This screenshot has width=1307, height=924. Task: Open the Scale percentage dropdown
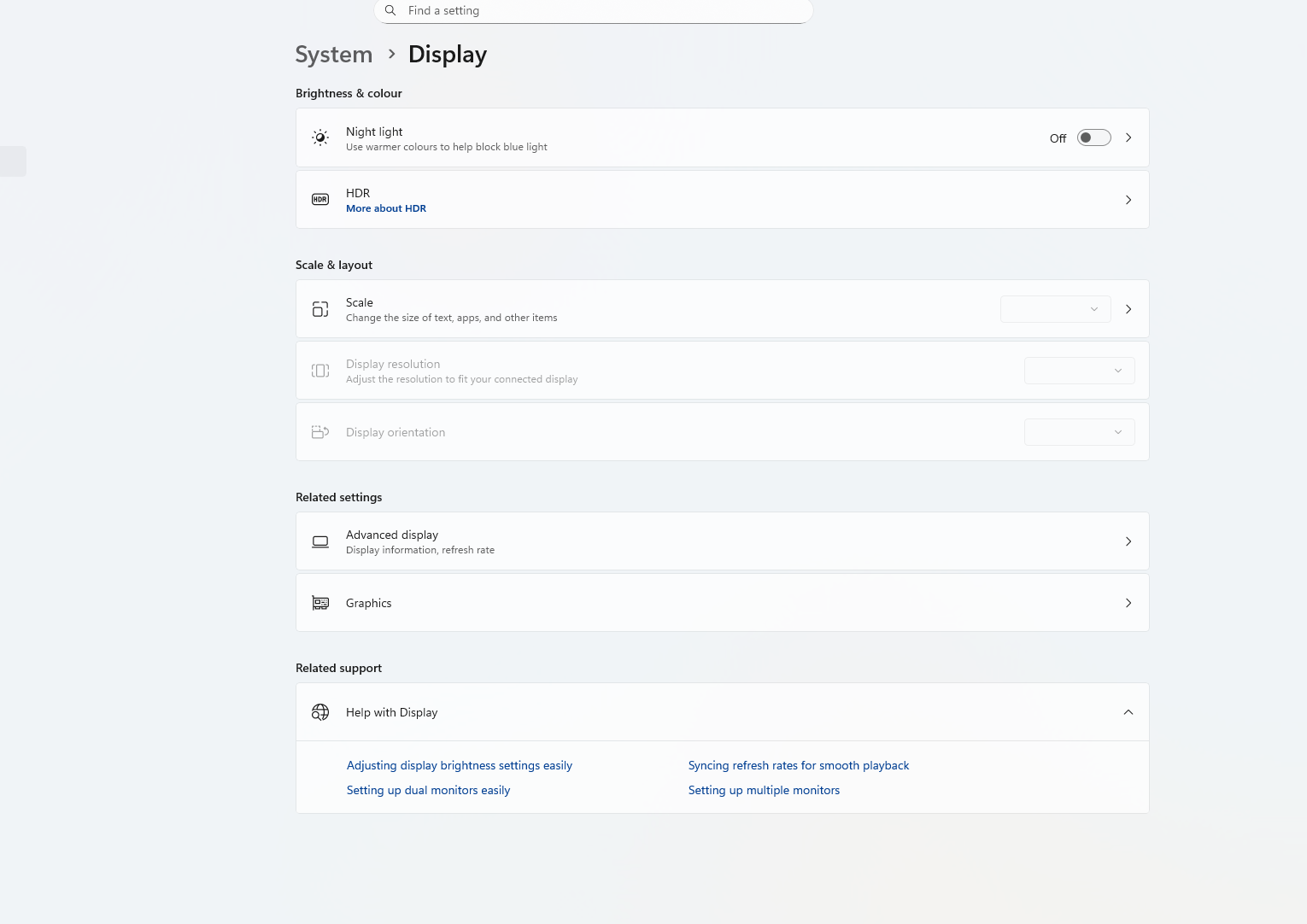(1056, 309)
